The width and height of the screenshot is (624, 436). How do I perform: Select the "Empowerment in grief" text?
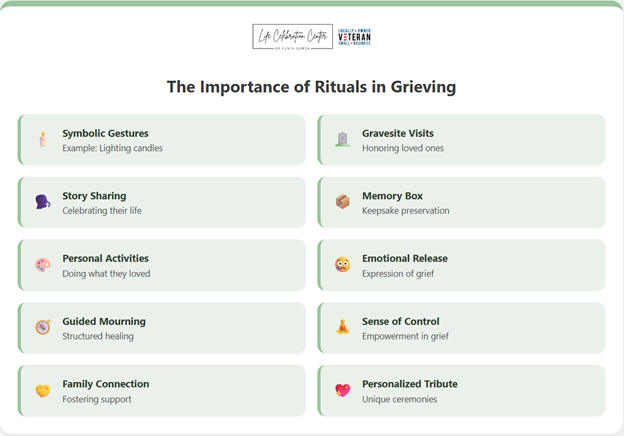pyautogui.click(x=405, y=336)
